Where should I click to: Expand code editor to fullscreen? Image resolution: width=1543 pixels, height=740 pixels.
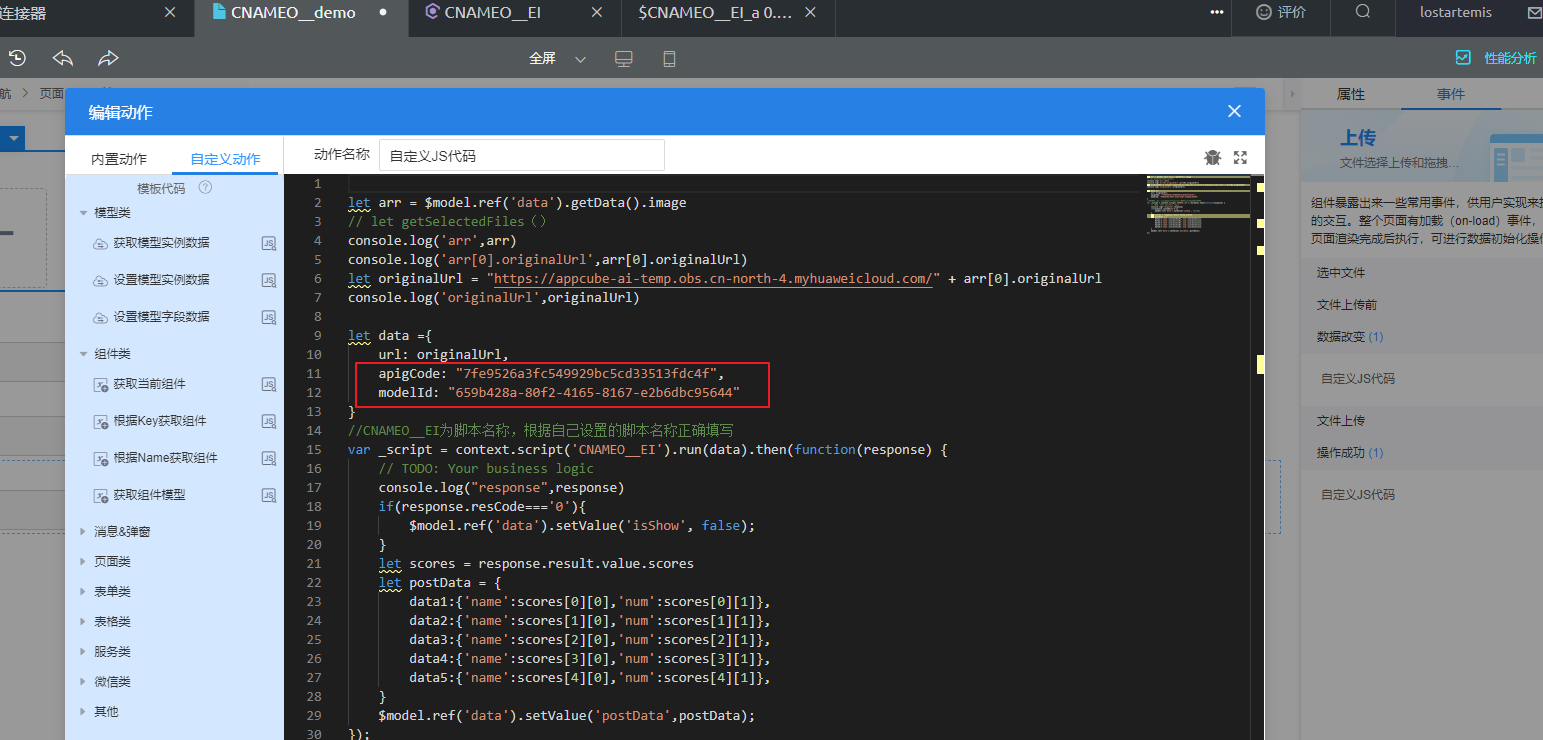(x=1241, y=157)
